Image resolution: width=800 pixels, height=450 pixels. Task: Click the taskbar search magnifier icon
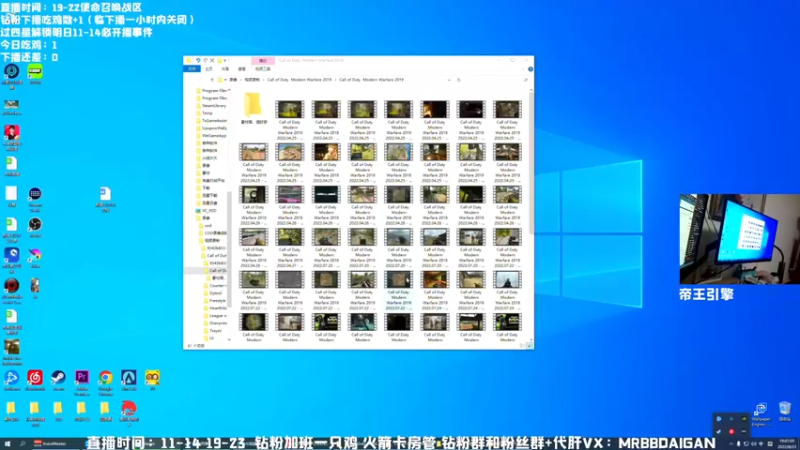[x=22, y=444]
